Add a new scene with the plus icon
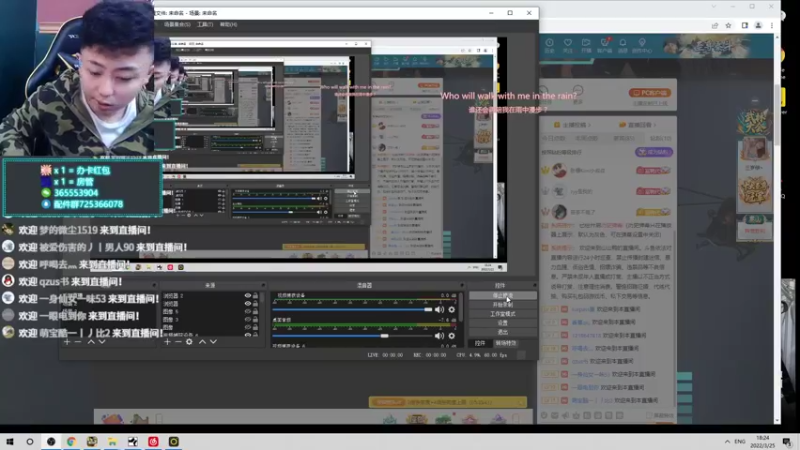800x450 pixels. tap(67, 341)
